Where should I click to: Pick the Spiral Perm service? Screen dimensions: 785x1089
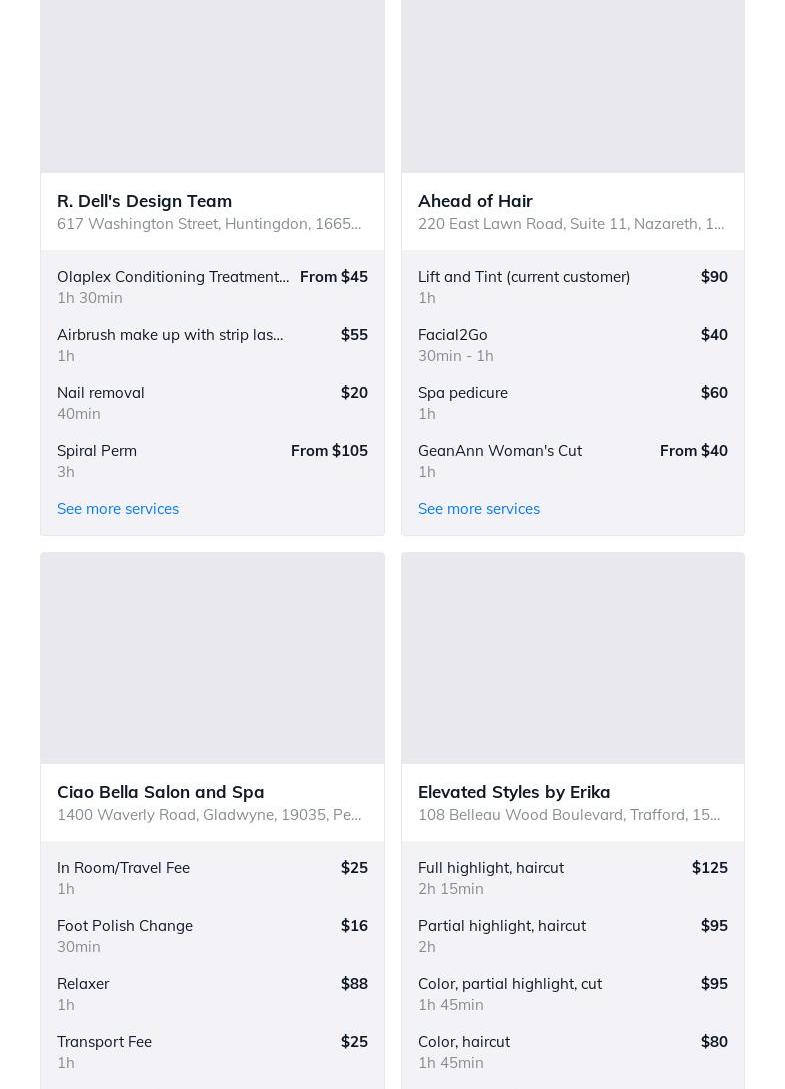click(97, 451)
